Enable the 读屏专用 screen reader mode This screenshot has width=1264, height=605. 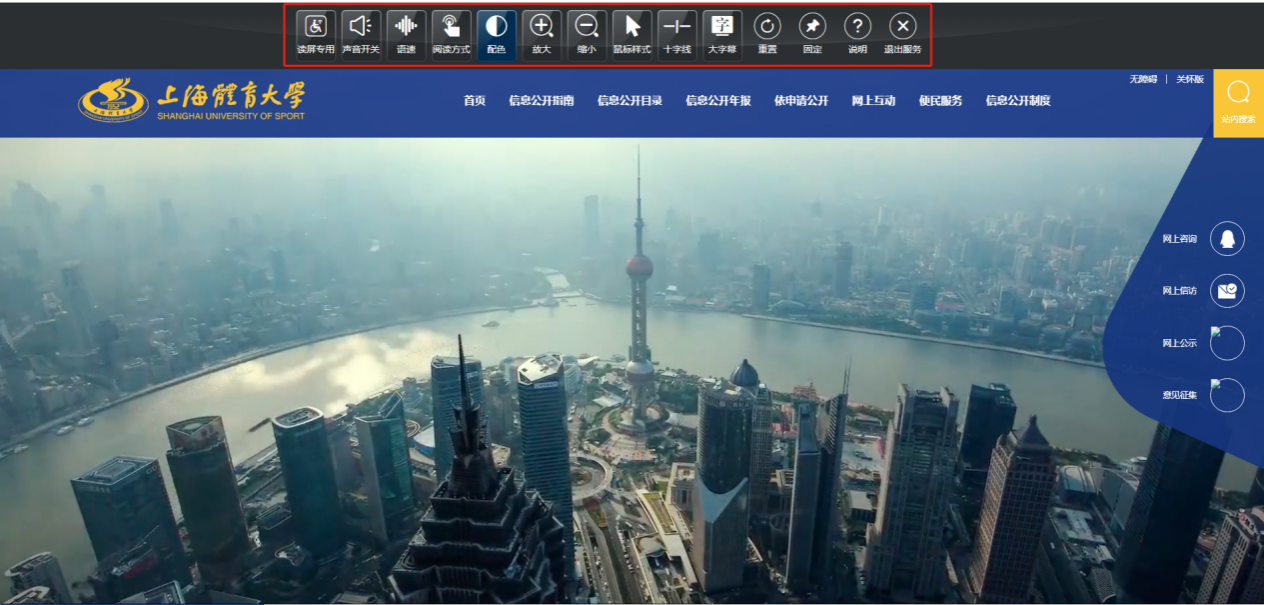pos(315,34)
